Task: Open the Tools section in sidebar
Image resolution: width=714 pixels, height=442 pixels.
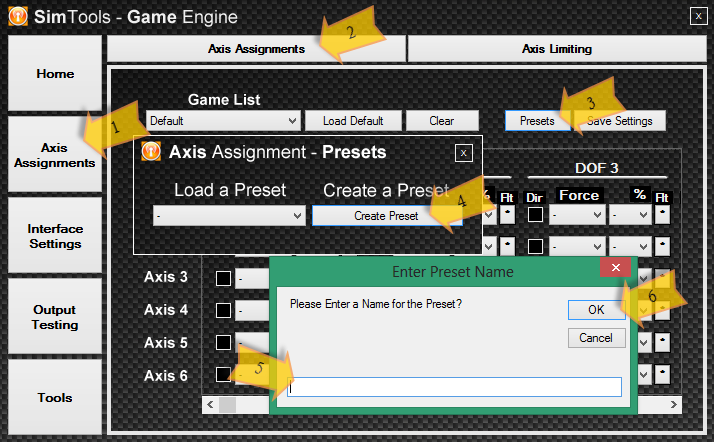Action: (55, 397)
